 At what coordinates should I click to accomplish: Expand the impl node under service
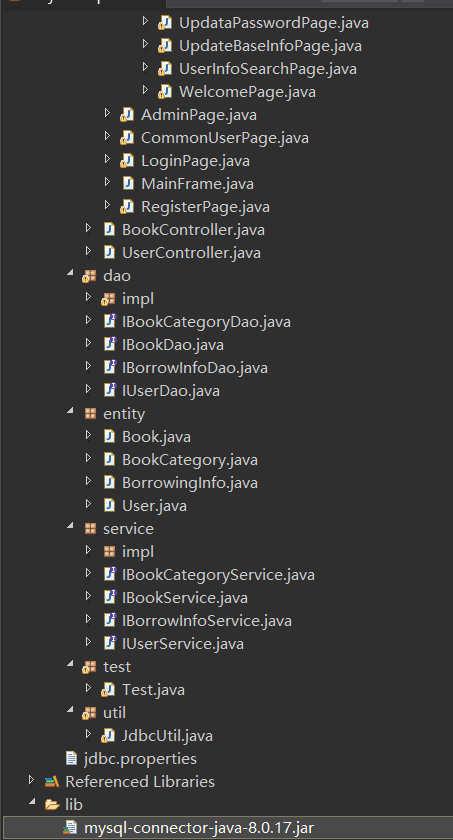tap(88, 550)
